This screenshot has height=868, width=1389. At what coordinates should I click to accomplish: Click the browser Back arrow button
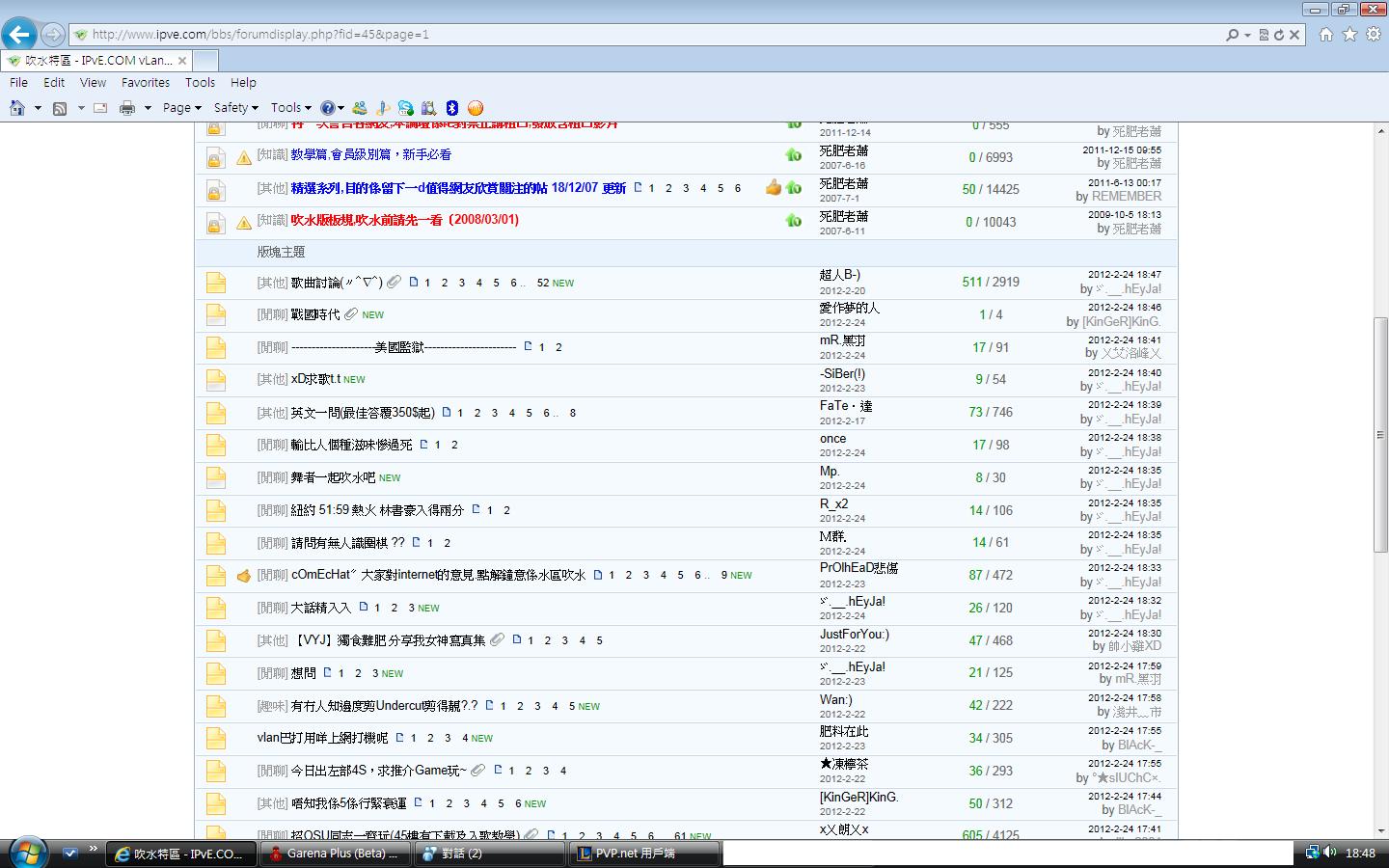click(x=19, y=35)
